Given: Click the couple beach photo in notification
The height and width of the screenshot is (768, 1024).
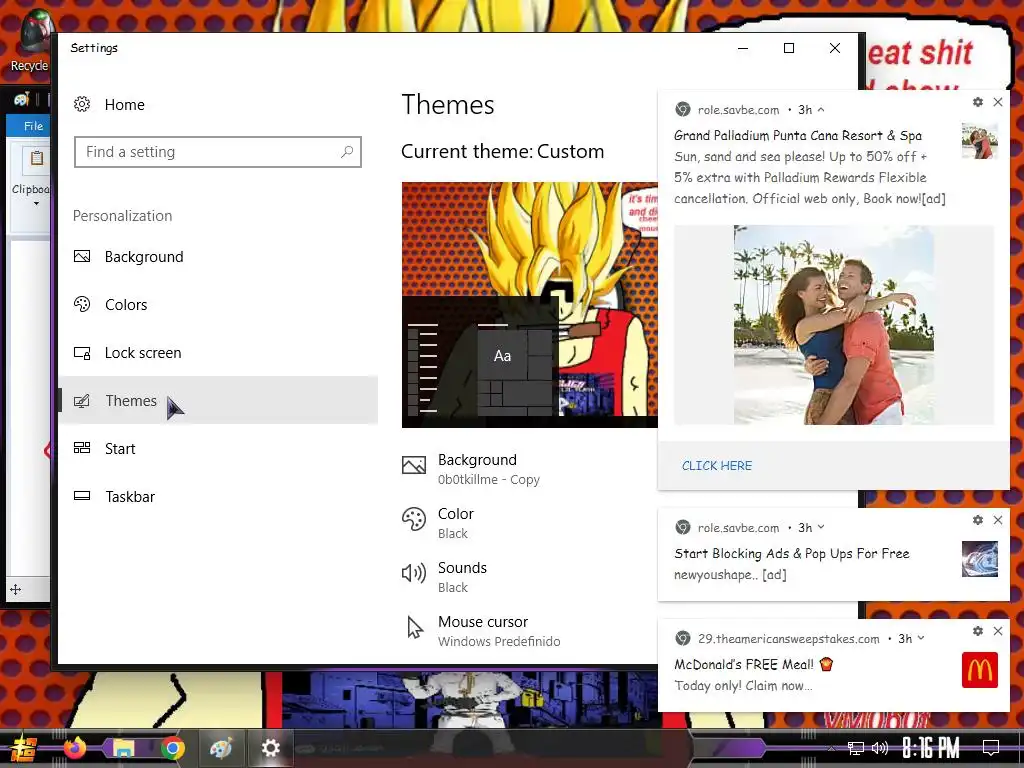Looking at the screenshot, I should tap(834, 325).
